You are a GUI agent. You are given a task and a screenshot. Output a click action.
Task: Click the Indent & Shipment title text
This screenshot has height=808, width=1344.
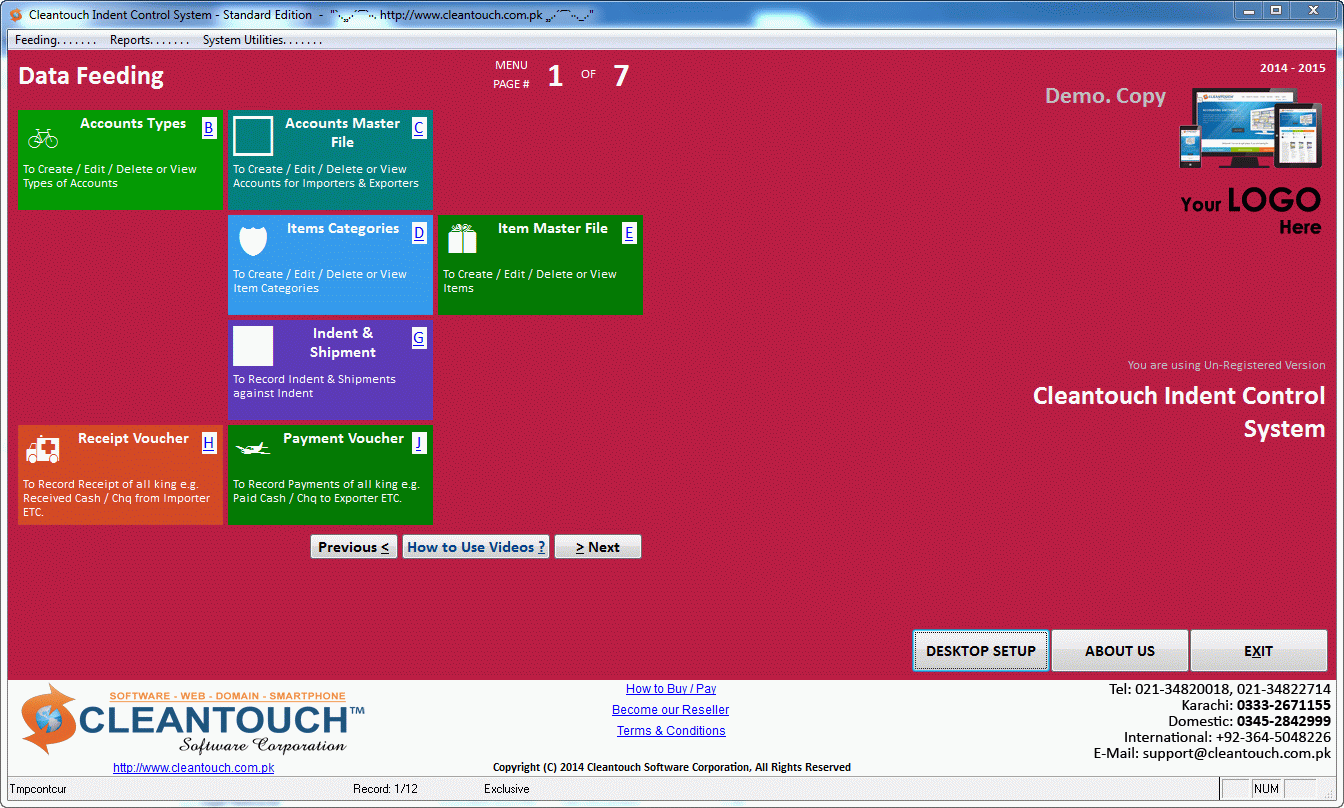[343, 343]
